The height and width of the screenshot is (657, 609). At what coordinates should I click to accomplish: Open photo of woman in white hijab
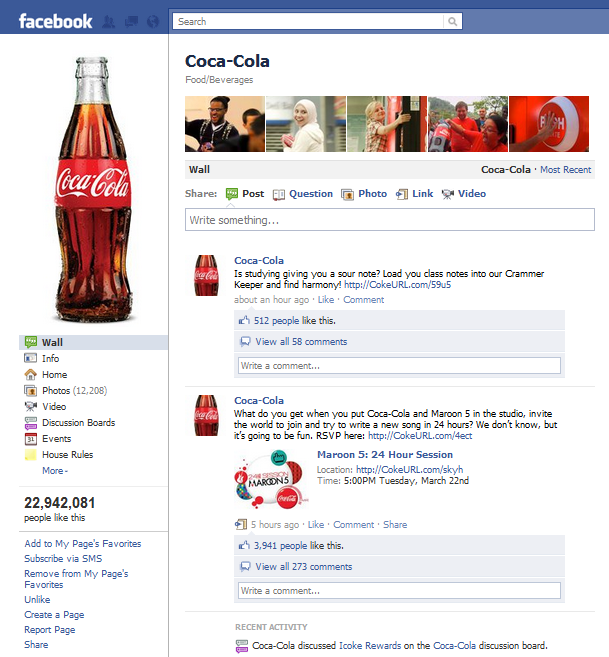(306, 124)
